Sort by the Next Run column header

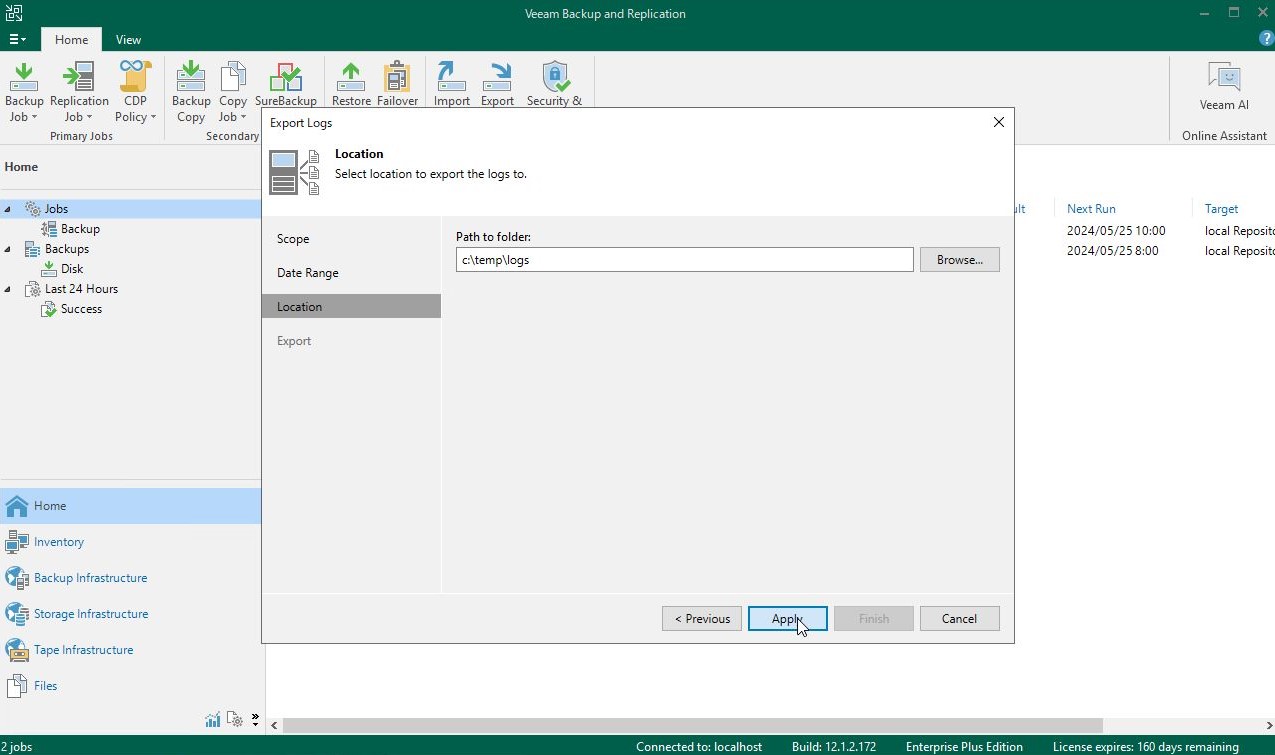tap(1091, 209)
